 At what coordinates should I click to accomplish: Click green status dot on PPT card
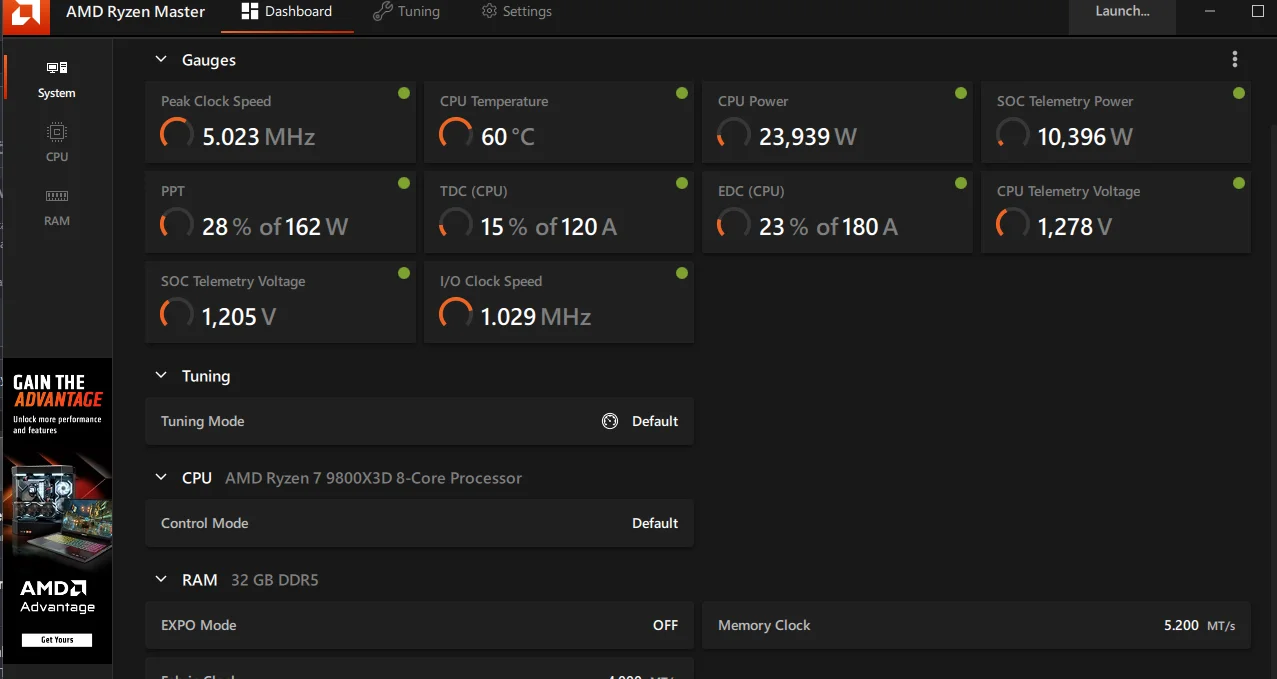[x=404, y=183]
